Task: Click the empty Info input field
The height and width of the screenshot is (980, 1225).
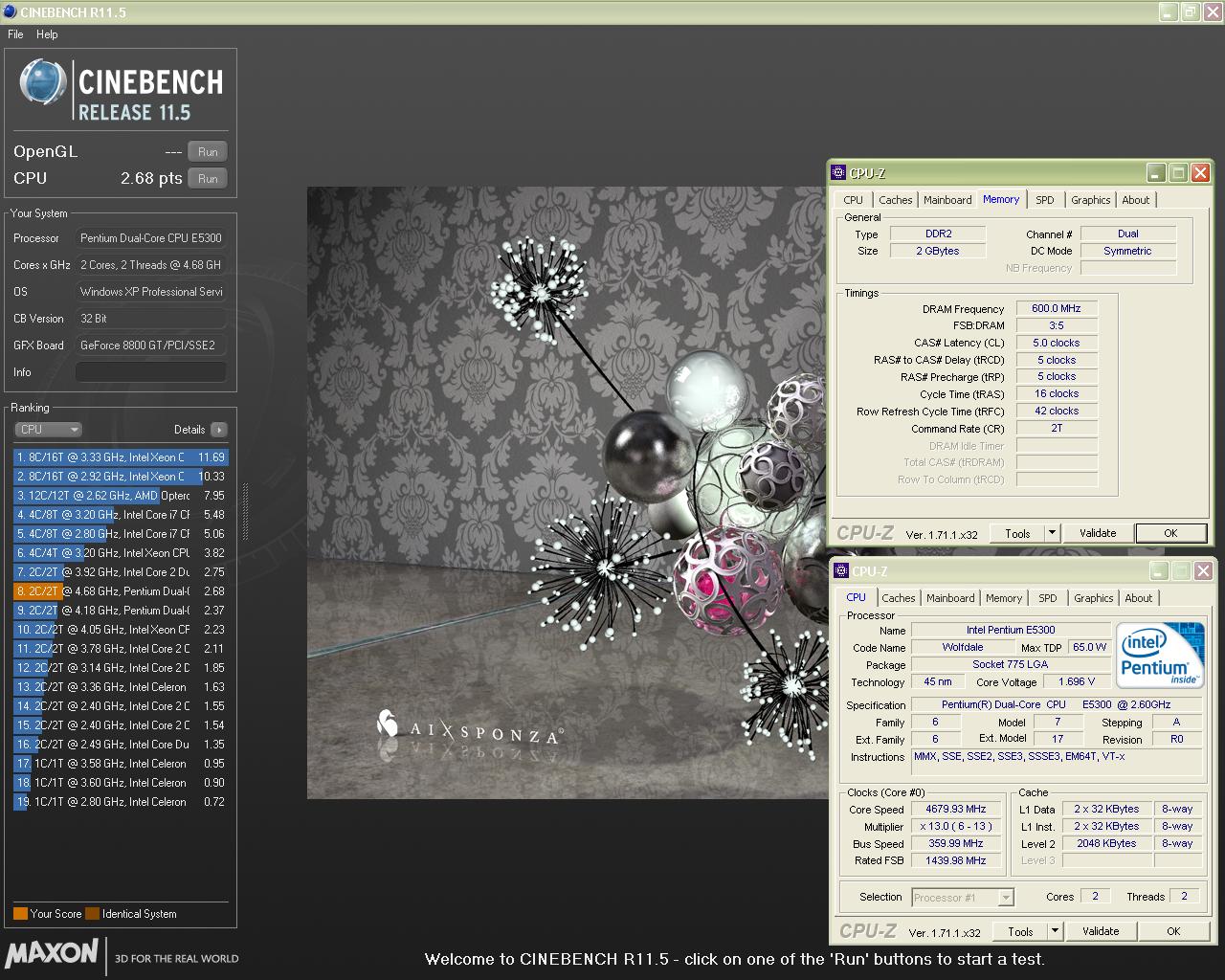Action: pos(151,372)
